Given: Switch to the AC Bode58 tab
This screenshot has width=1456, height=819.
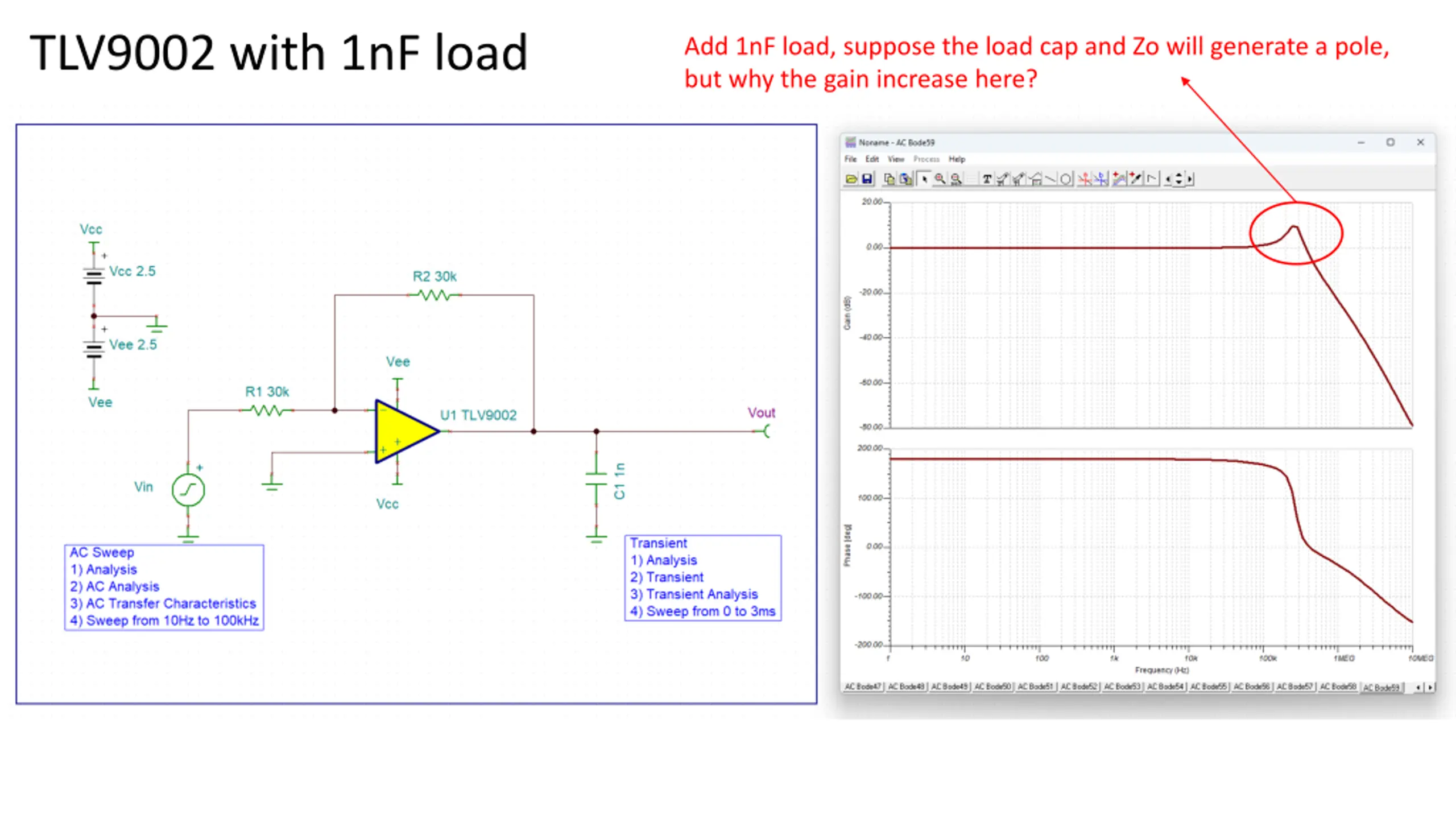Looking at the screenshot, I should pyautogui.click(x=1338, y=687).
